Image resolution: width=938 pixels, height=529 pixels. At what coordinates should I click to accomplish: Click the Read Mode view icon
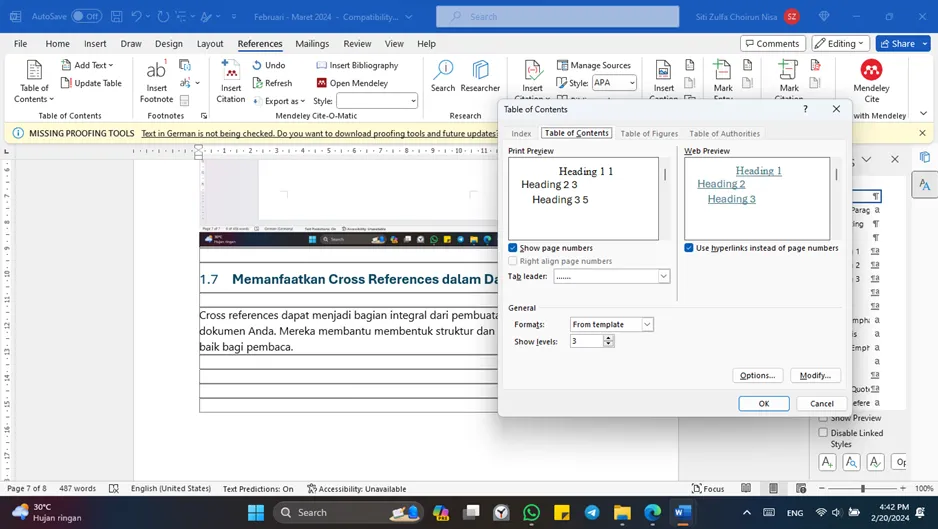[746, 488]
